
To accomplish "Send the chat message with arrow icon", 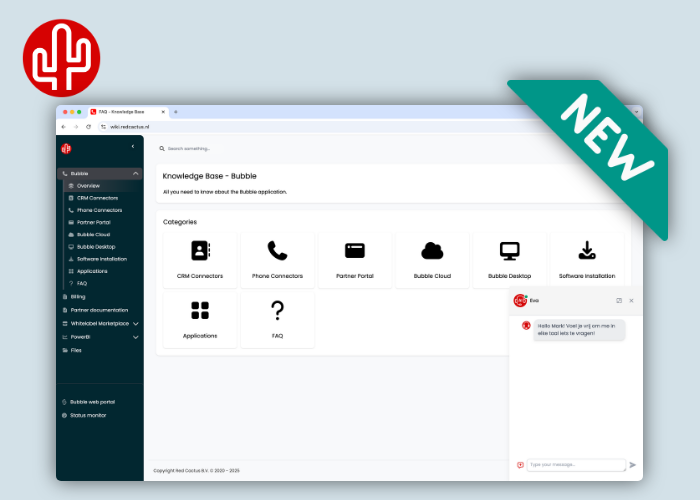I will [633, 465].
